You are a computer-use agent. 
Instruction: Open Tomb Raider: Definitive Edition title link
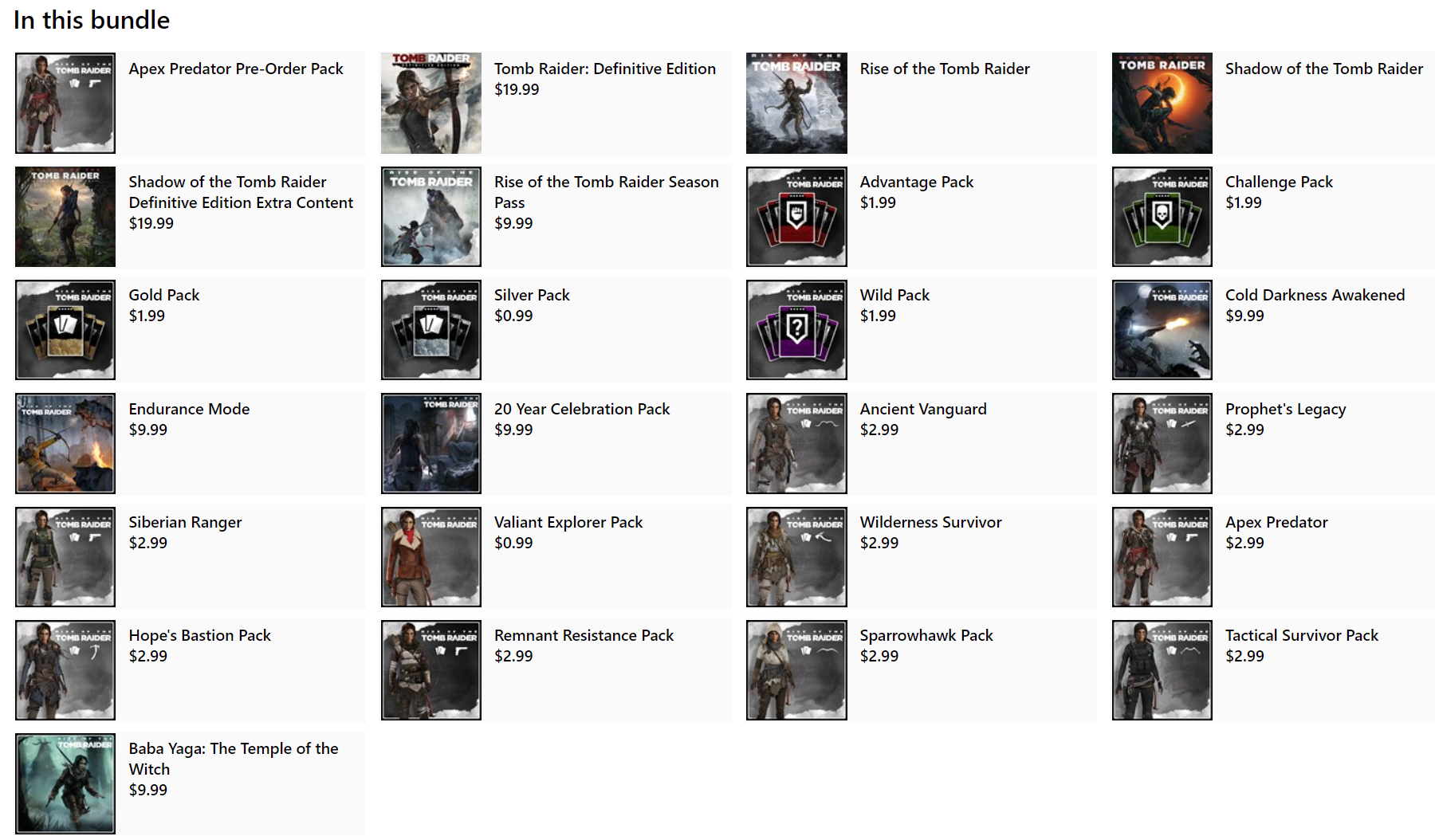coord(605,69)
